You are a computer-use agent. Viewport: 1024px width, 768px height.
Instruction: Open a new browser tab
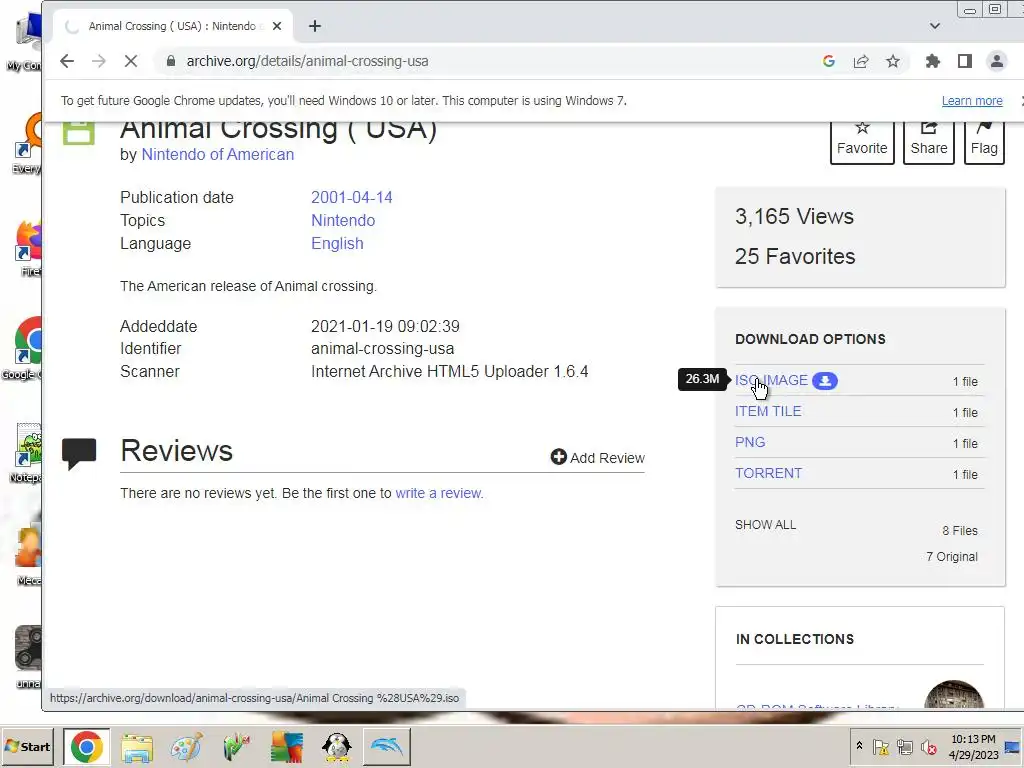point(315,26)
